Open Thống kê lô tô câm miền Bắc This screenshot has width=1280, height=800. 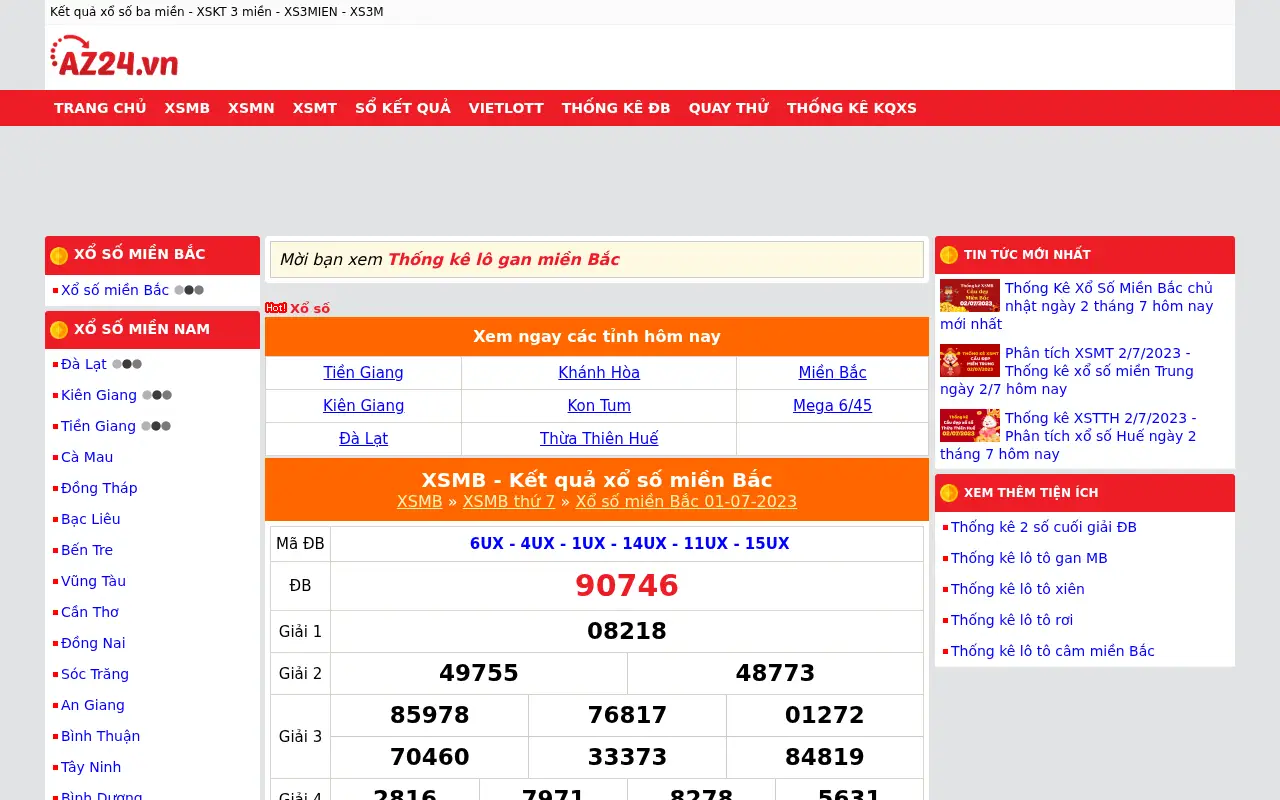pyautogui.click(x=1053, y=651)
